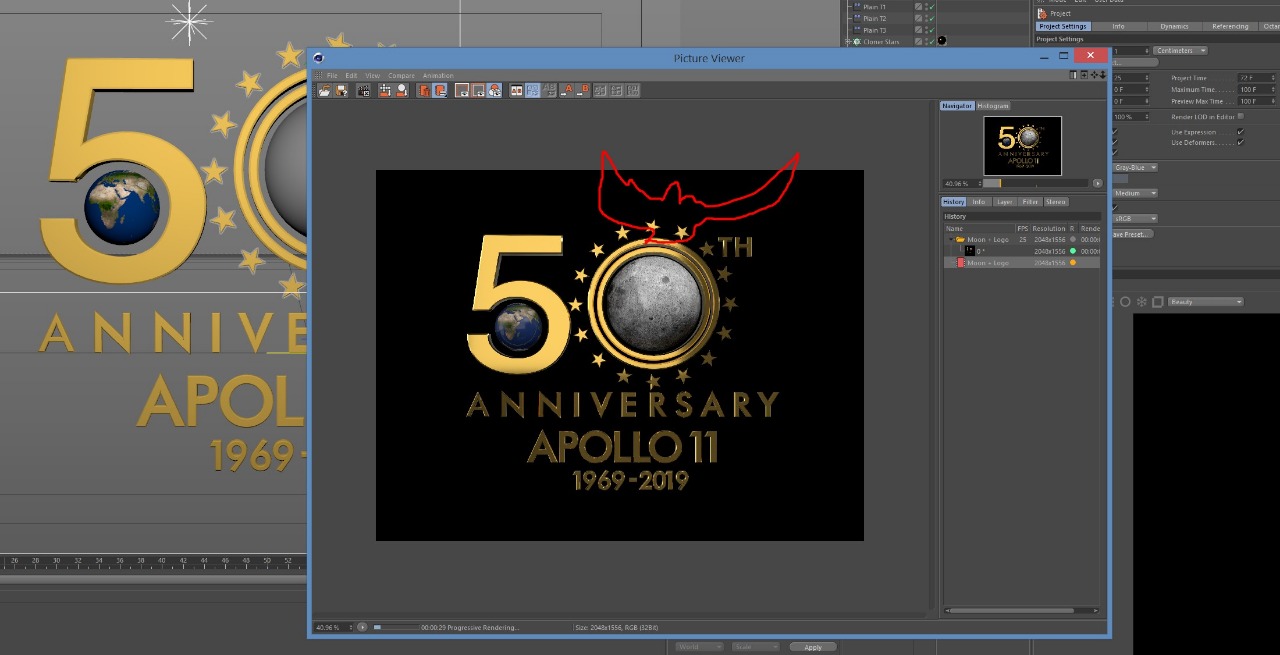Enable Render LOD in Editor checkbox
Image resolution: width=1280 pixels, height=655 pixels.
[x=1241, y=116]
